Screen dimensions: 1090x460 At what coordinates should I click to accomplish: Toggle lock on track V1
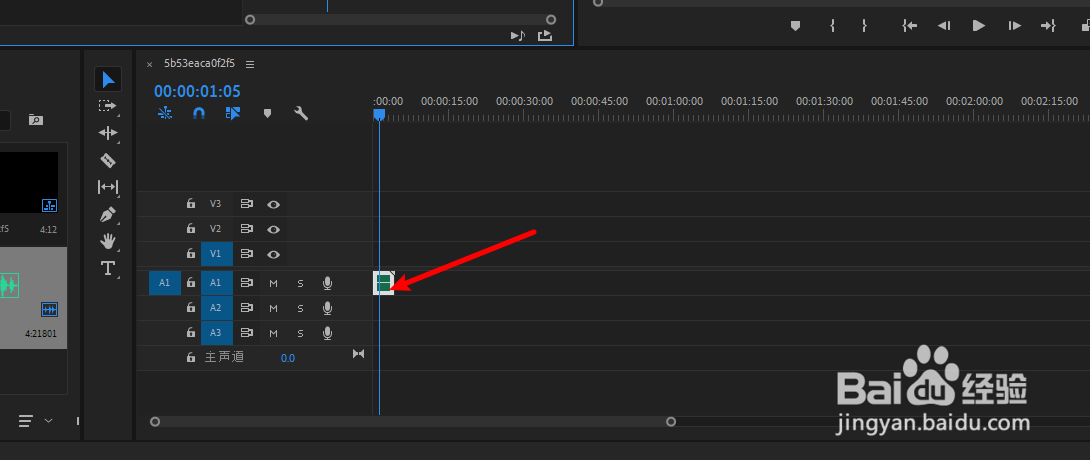click(x=190, y=254)
